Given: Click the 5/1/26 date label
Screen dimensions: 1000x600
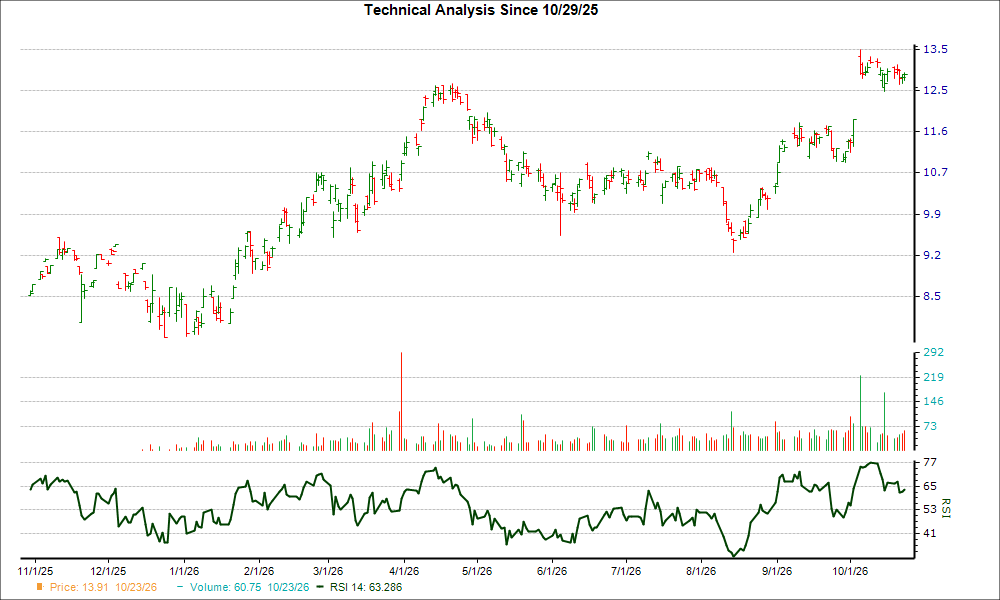Looking at the screenshot, I should (477, 571).
